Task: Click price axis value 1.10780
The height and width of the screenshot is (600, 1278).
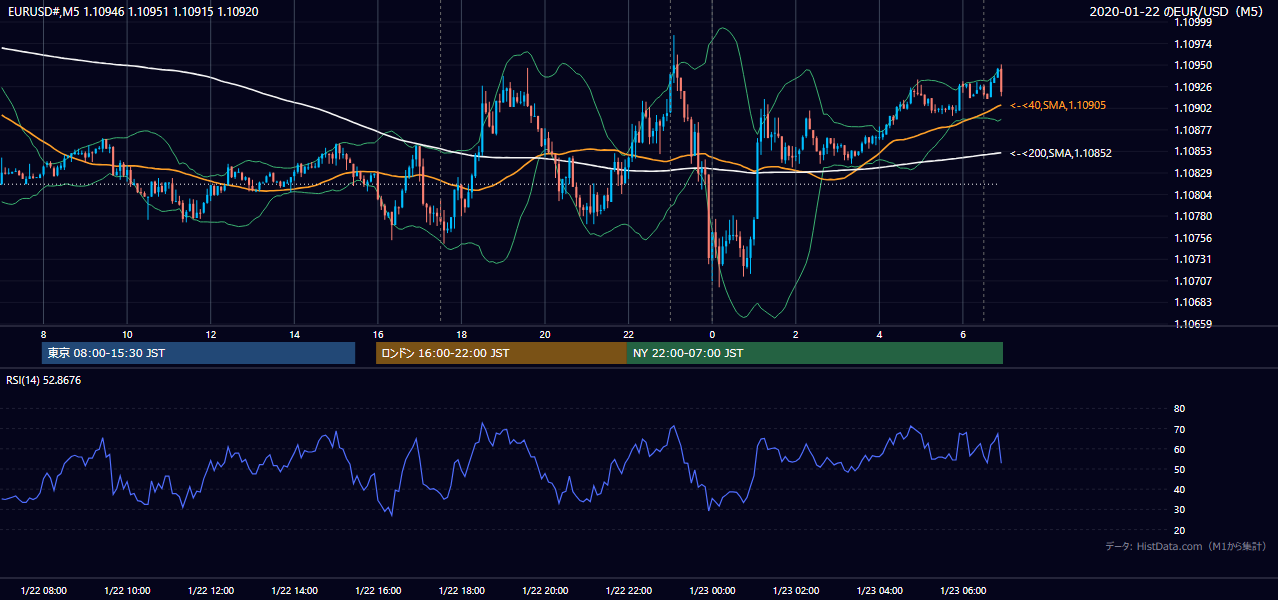Action: tap(1194, 216)
